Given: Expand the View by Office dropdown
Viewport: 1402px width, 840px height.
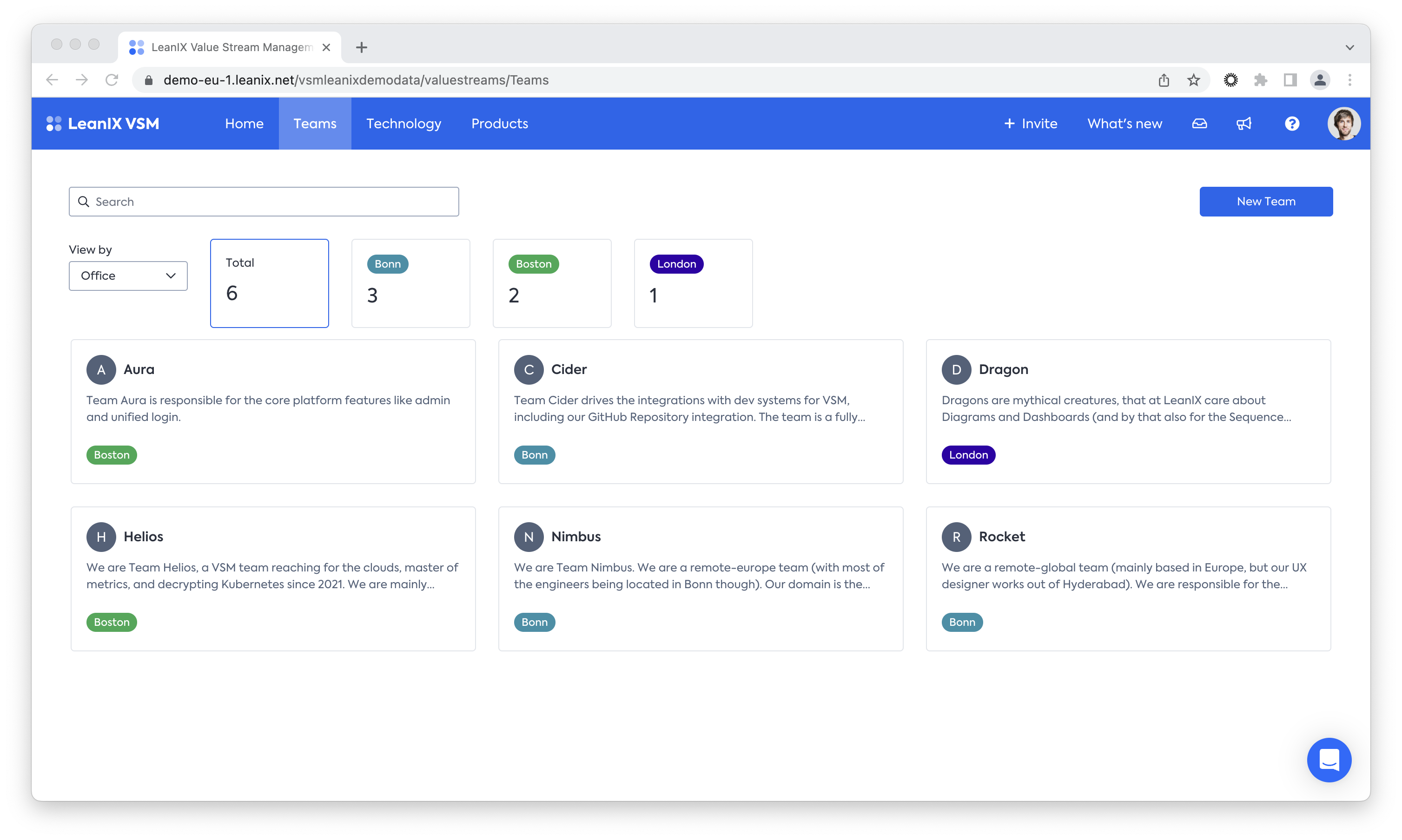Looking at the screenshot, I should pos(128,276).
